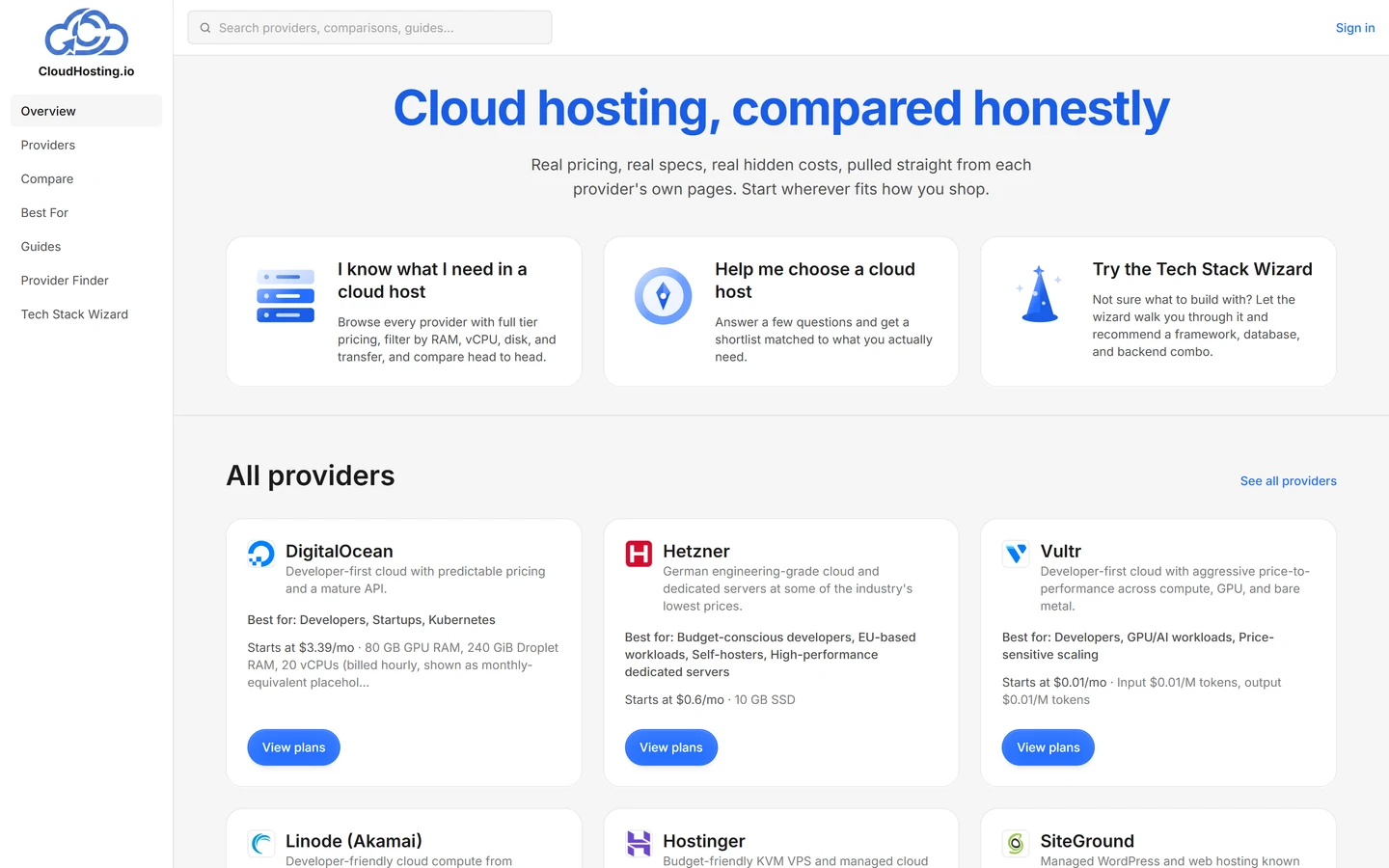Open 'Try the Tech Stack Wizard' heading
The width and height of the screenshot is (1389, 868).
point(1202,269)
